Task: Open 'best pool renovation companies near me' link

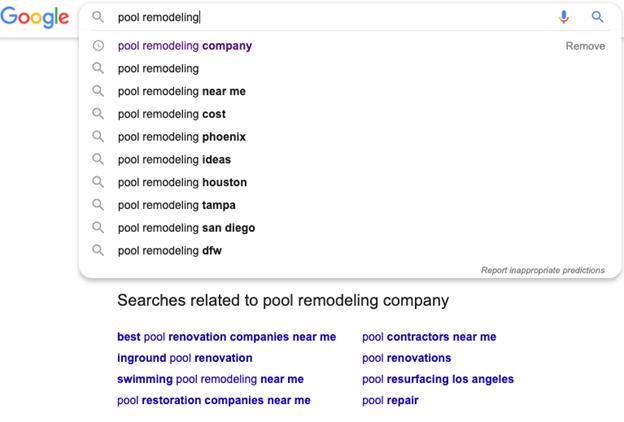Action: (226, 337)
